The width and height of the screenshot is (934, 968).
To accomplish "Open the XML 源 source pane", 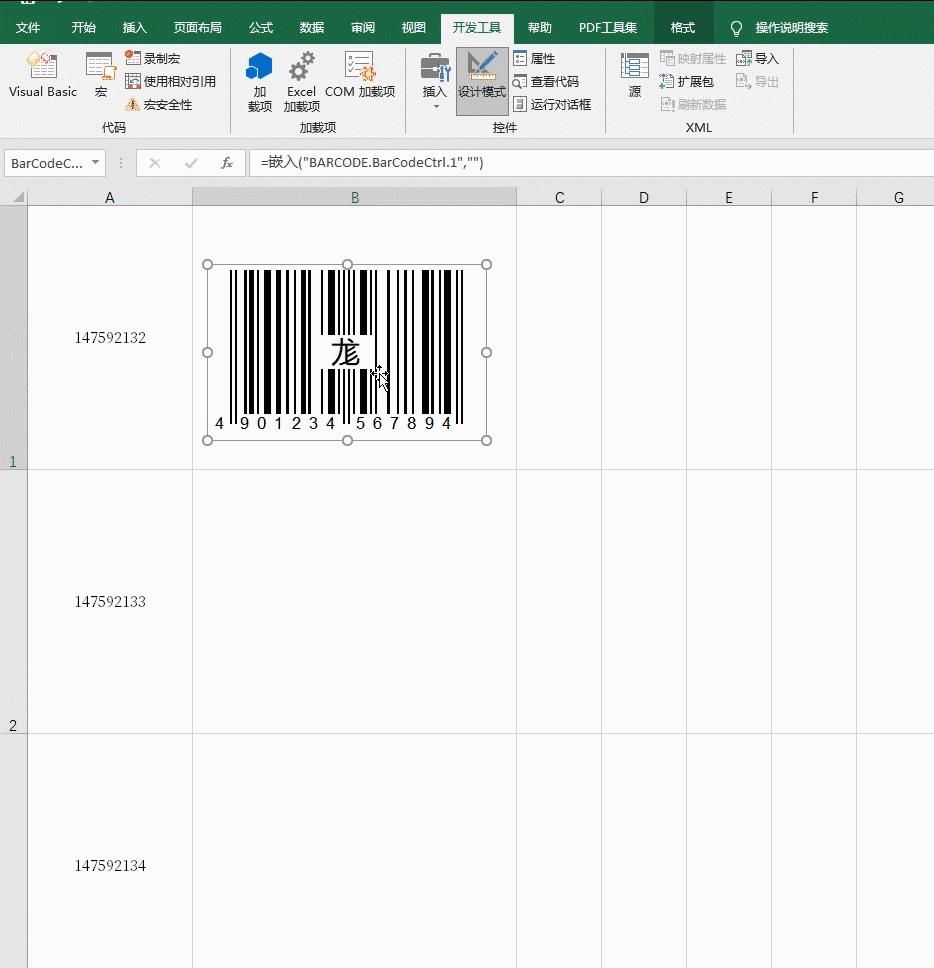I will [x=635, y=75].
